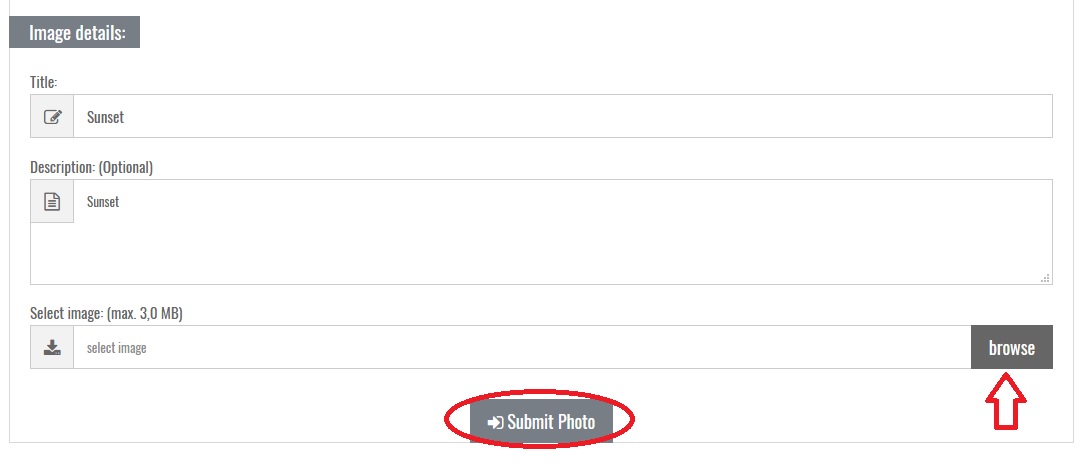Click the word Sunset in the Title field
The image size is (1091, 468).
105,117
